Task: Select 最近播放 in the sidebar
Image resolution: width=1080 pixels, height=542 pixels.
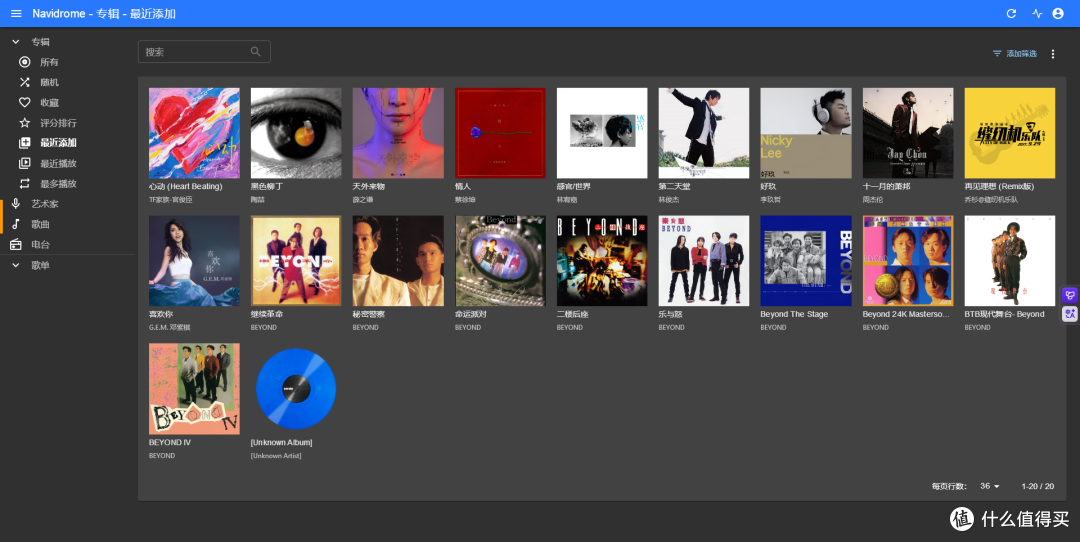Action: (x=58, y=163)
